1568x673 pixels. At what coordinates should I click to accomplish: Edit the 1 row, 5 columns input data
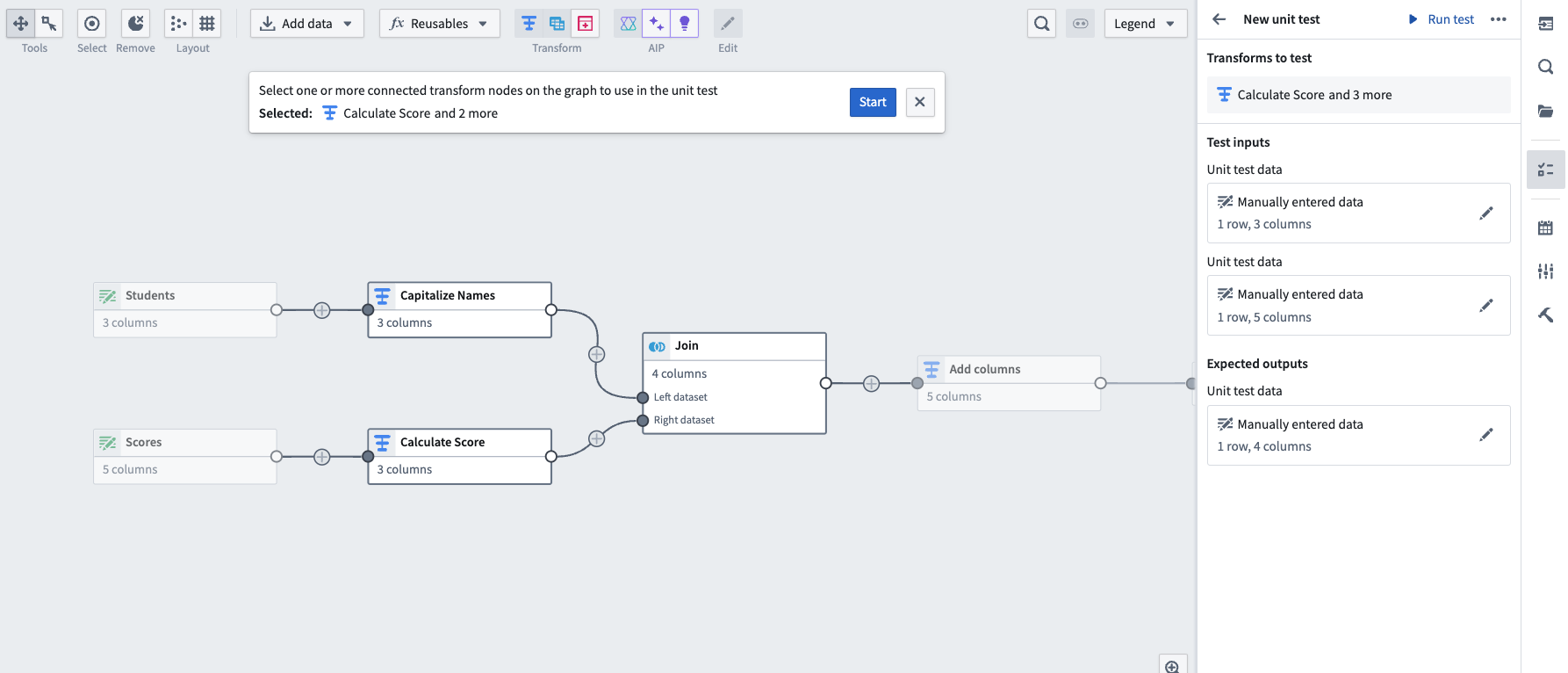1485,306
